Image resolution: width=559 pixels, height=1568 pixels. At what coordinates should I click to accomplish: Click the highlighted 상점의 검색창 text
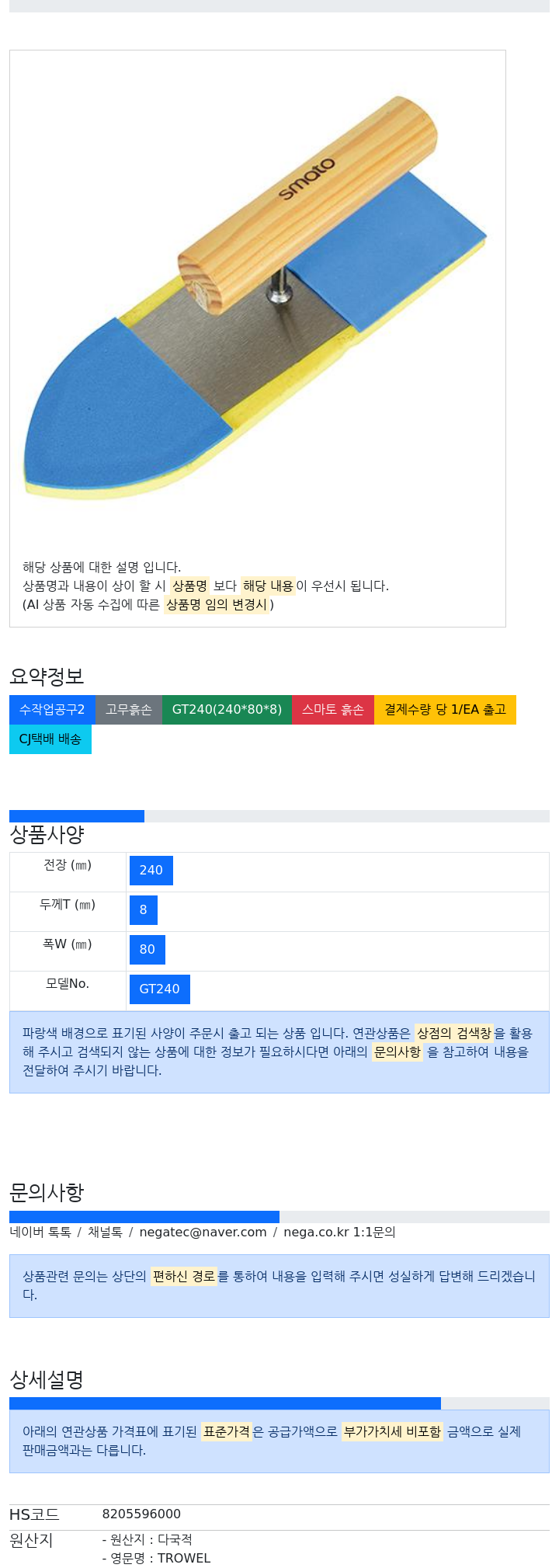[454, 1034]
